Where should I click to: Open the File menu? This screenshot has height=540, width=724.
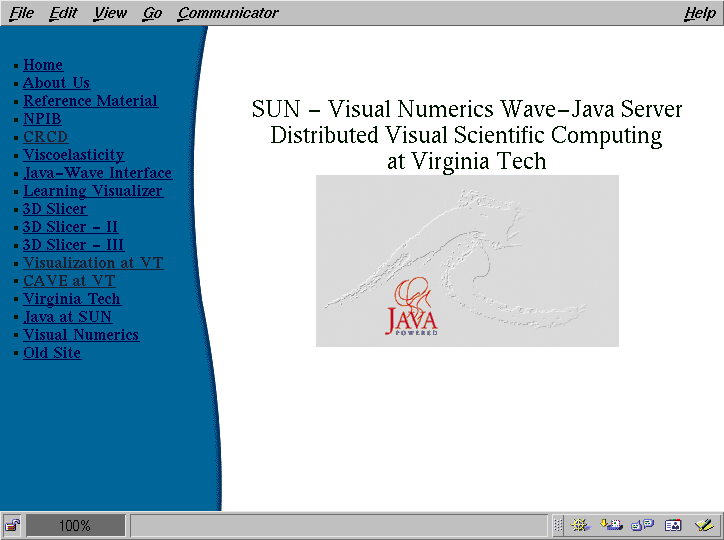click(x=22, y=13)
